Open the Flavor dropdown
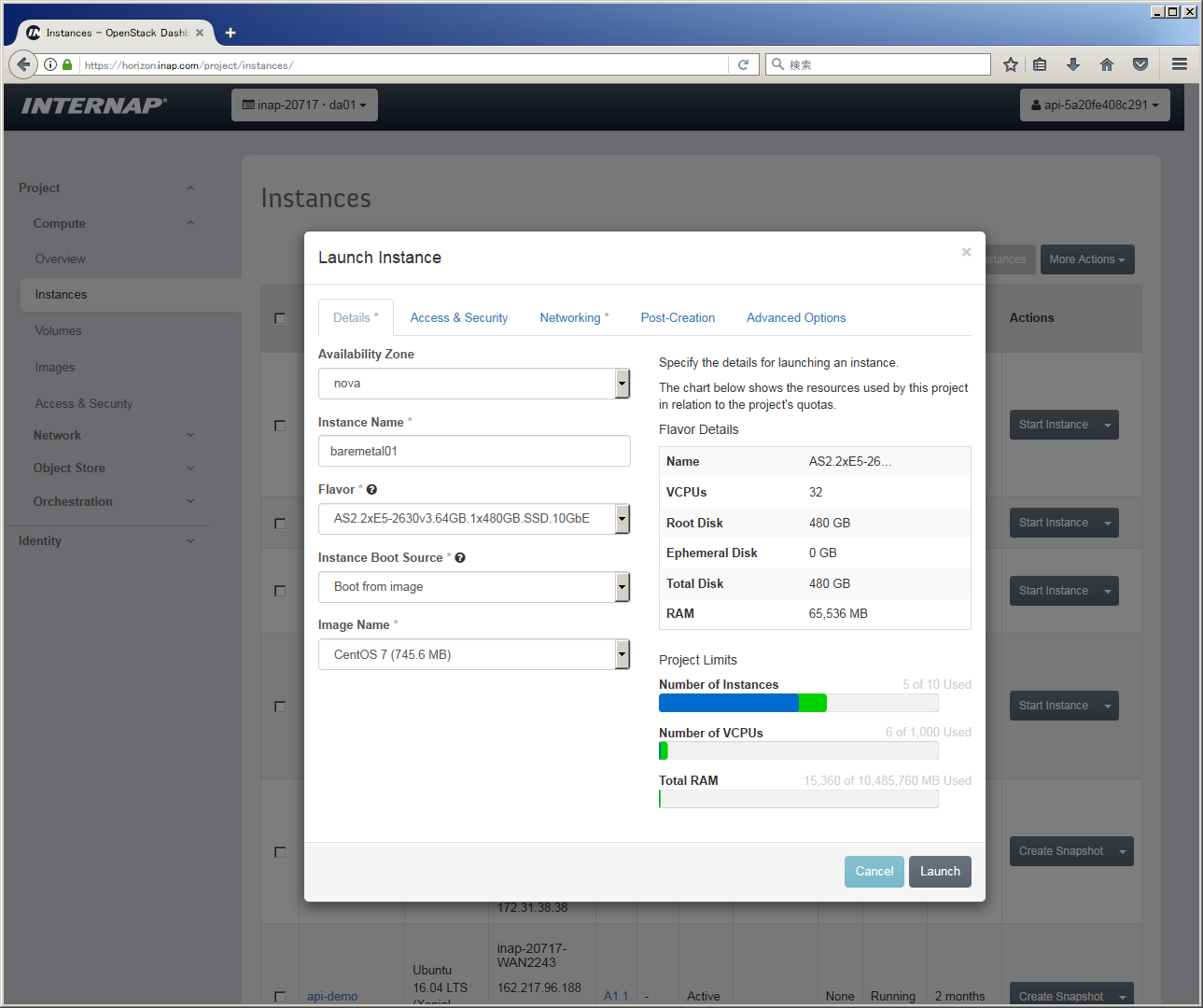The image size is (1203, 1008). (x=474, y=518)
